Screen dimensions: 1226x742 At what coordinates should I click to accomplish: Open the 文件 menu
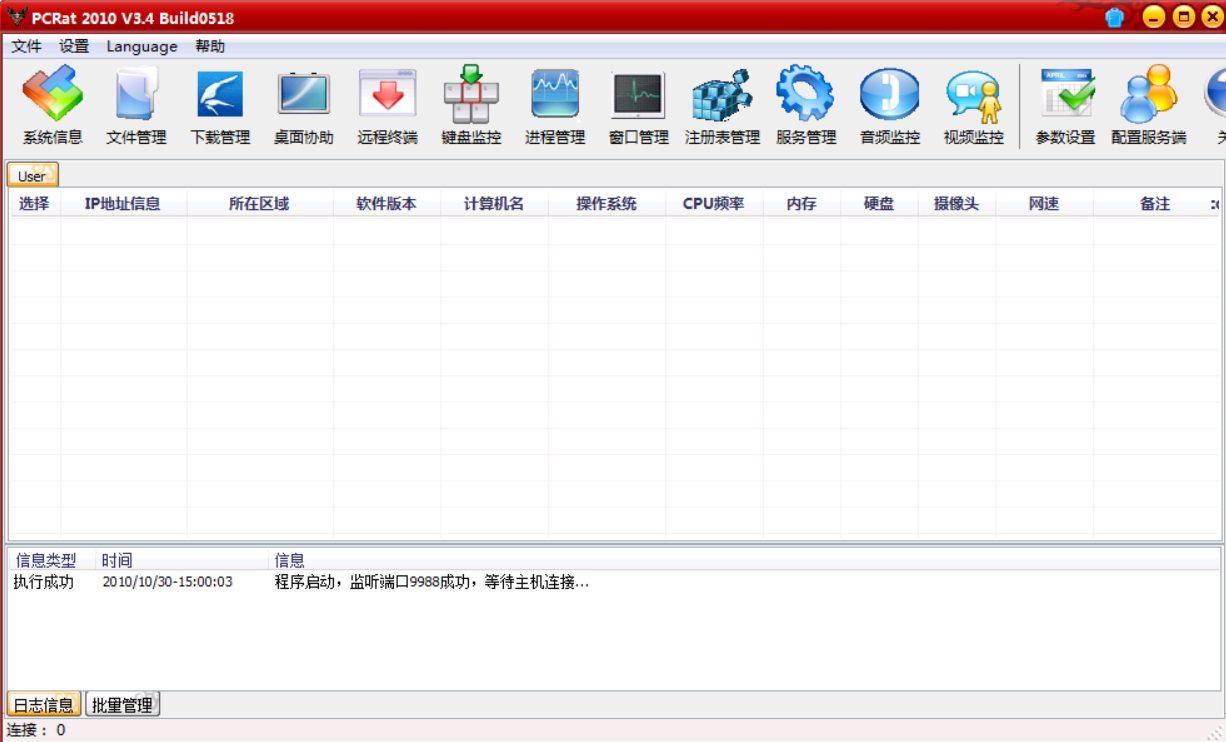tap(27, 46)
